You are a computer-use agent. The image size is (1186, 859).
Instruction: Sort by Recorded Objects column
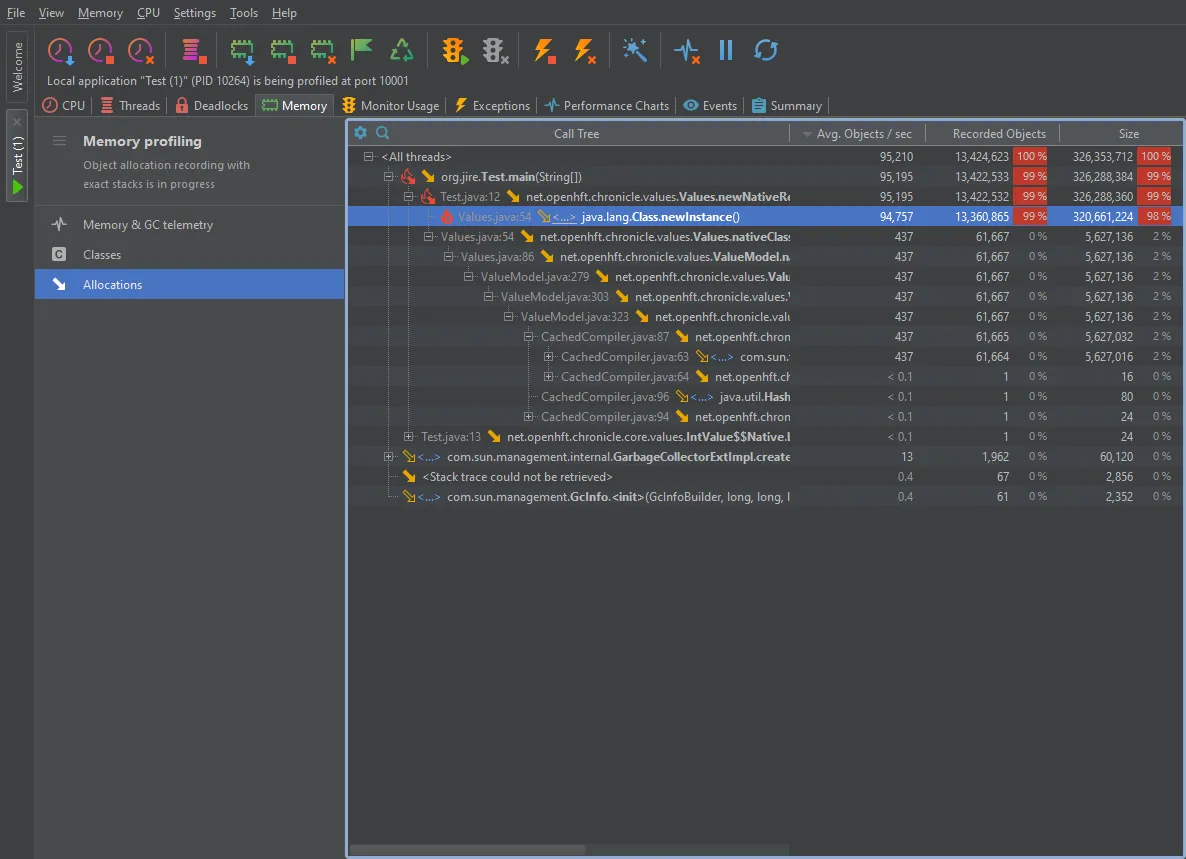993,134
